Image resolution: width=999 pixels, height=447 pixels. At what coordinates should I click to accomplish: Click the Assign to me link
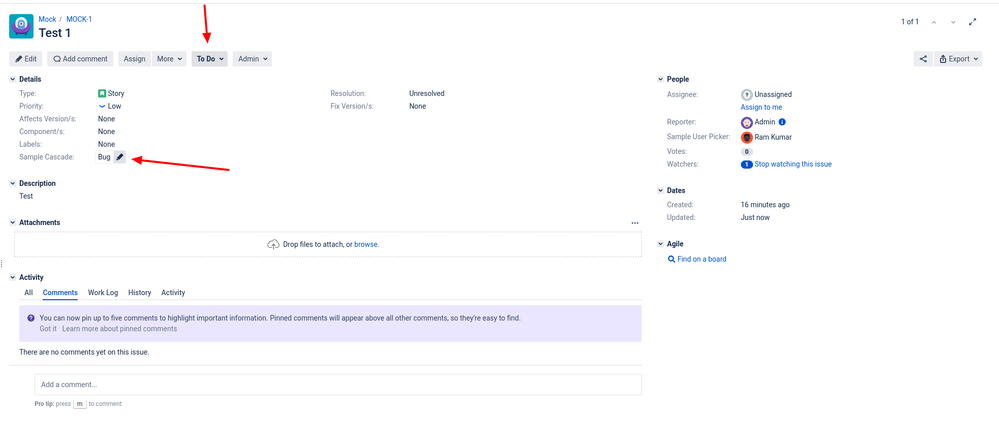[761, 107]
